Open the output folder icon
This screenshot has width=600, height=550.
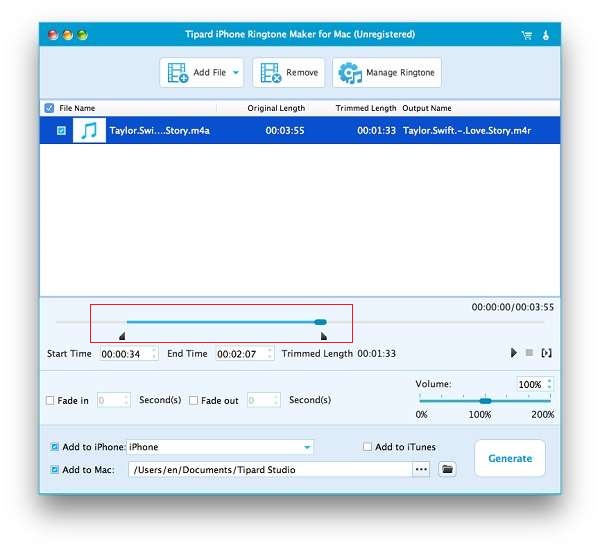click(x=447, y=469)
